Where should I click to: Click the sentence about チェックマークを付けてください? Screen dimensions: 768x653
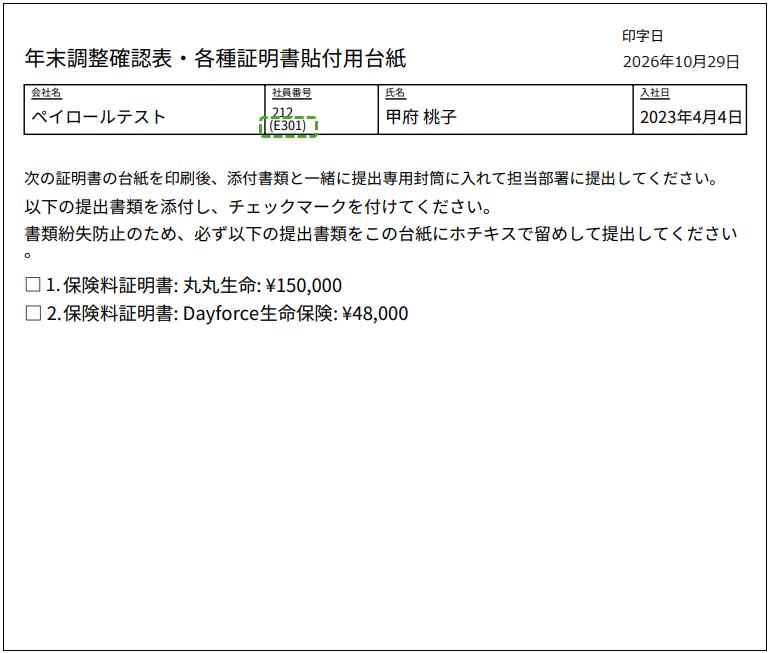[x=258, y=207]
